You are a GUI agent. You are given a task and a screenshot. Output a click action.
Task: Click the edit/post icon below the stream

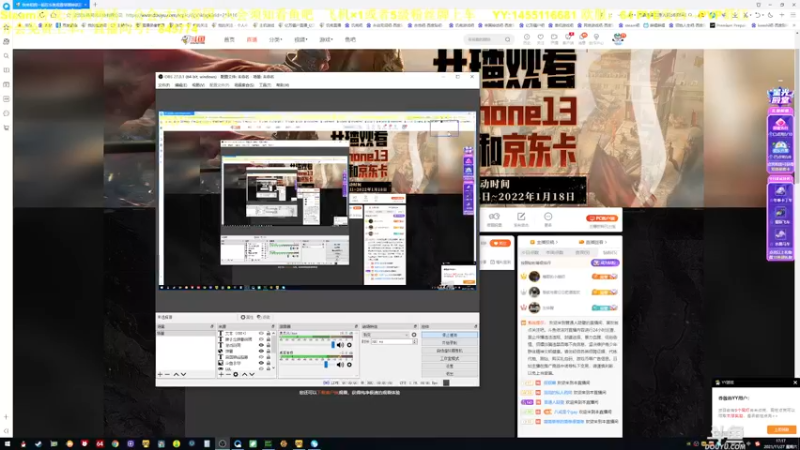521,217
